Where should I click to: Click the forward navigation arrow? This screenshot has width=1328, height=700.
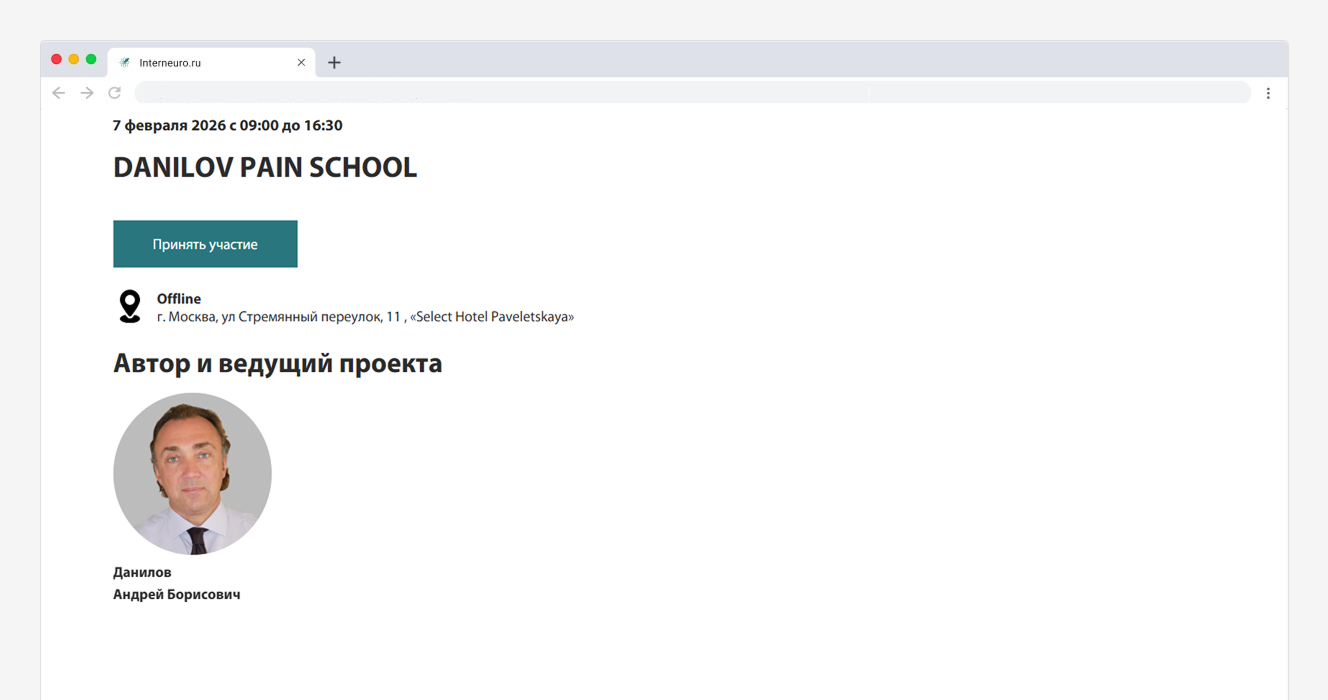coord(86,92)
